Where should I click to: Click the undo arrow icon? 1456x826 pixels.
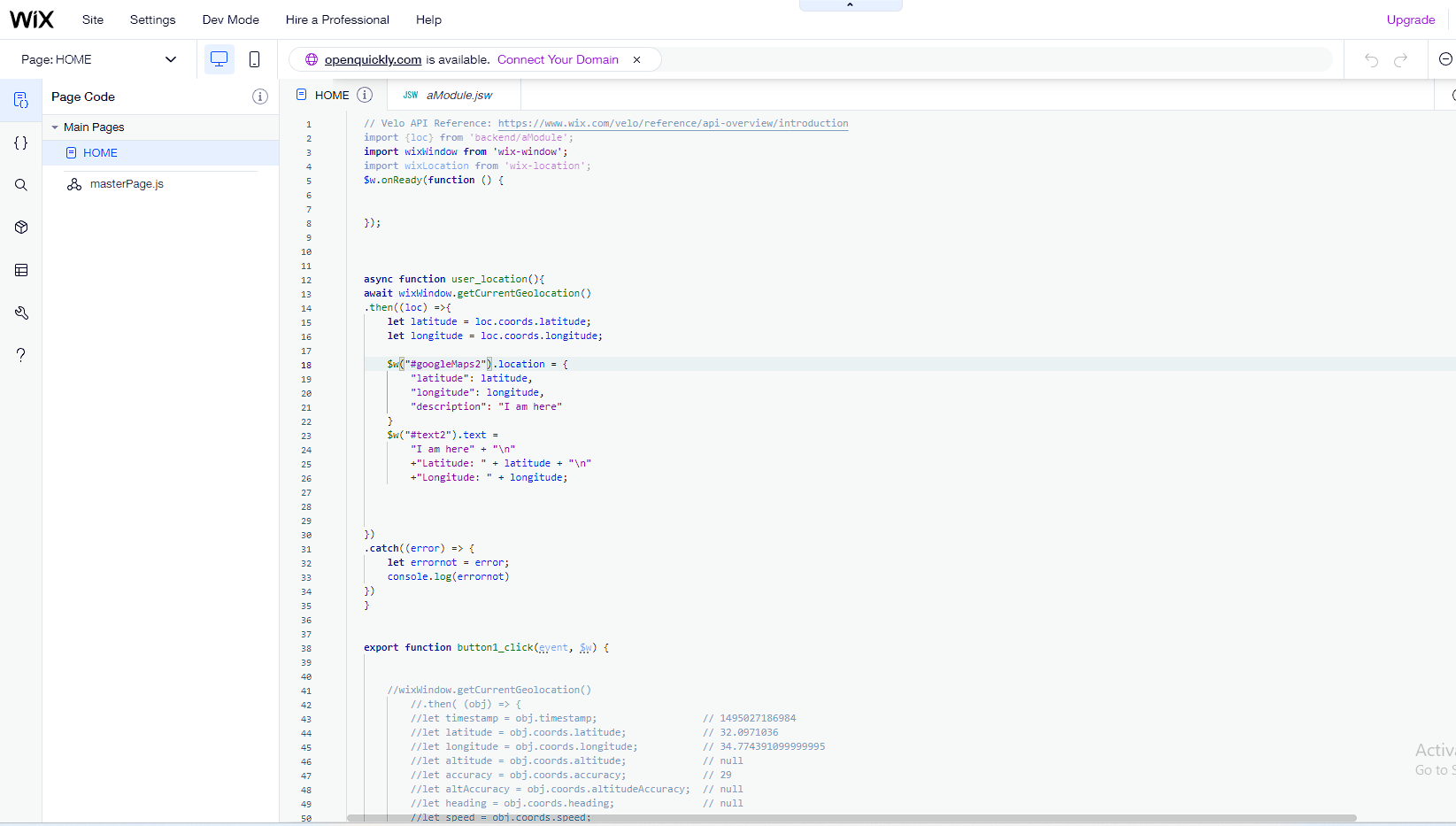coord(1370,59)
